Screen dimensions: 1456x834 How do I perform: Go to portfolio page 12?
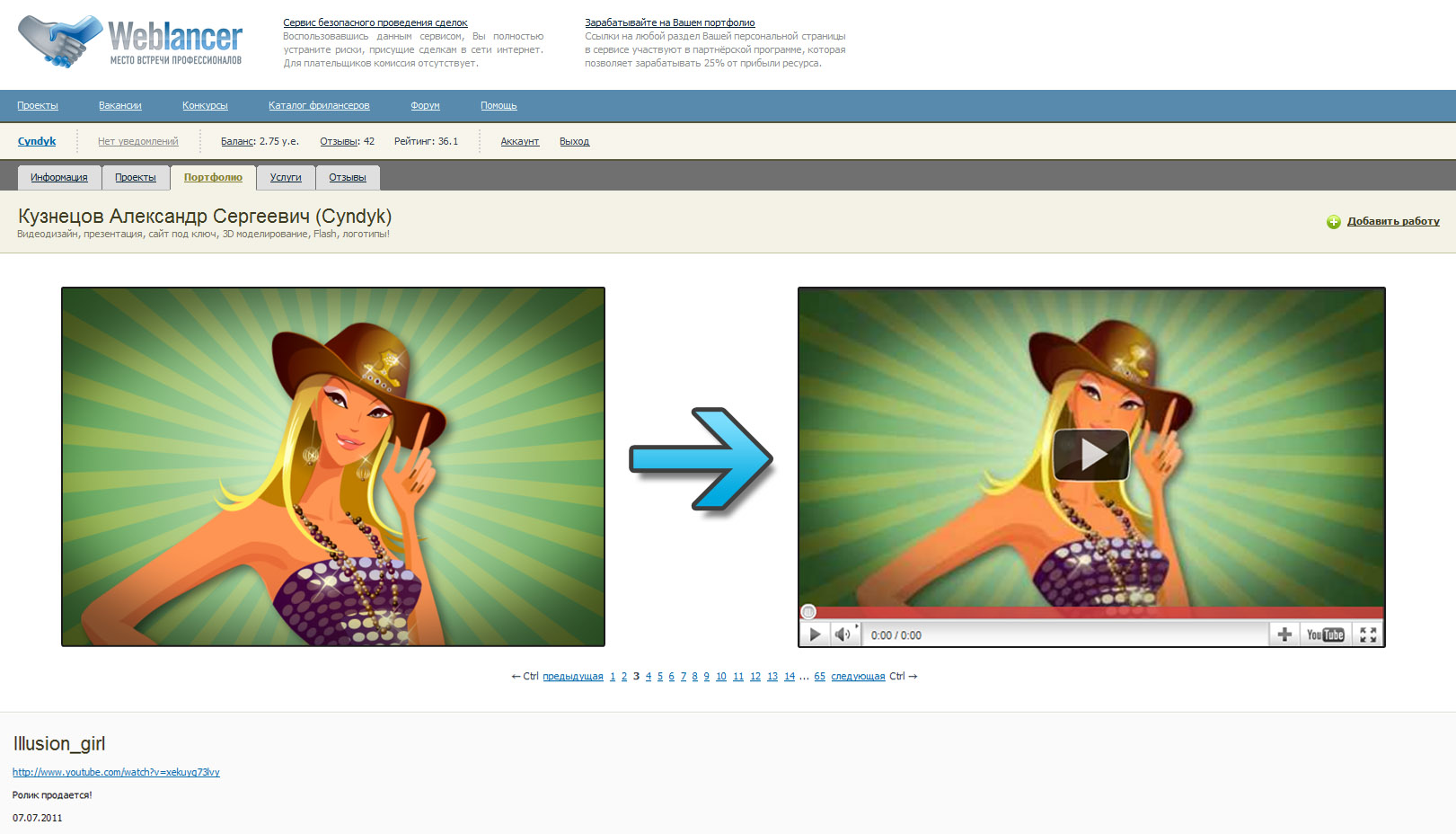click(755, 677)
